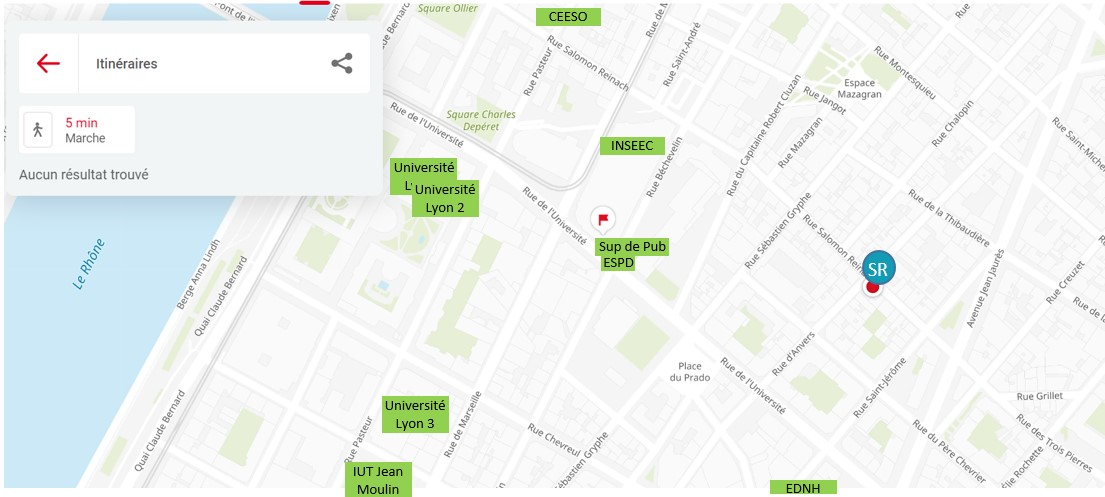
Task: Click the Square Ollier label
Action: point(447,9)
